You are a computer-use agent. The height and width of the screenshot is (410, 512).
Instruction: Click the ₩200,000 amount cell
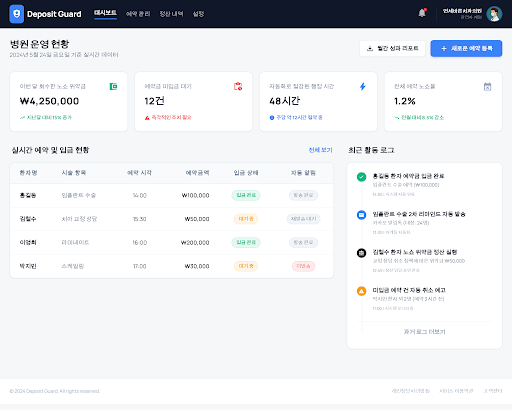click(x=195, y=243)
